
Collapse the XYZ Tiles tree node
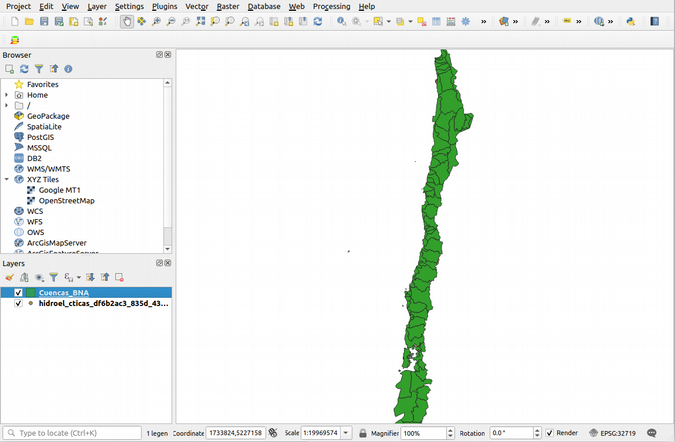point(7,179)
